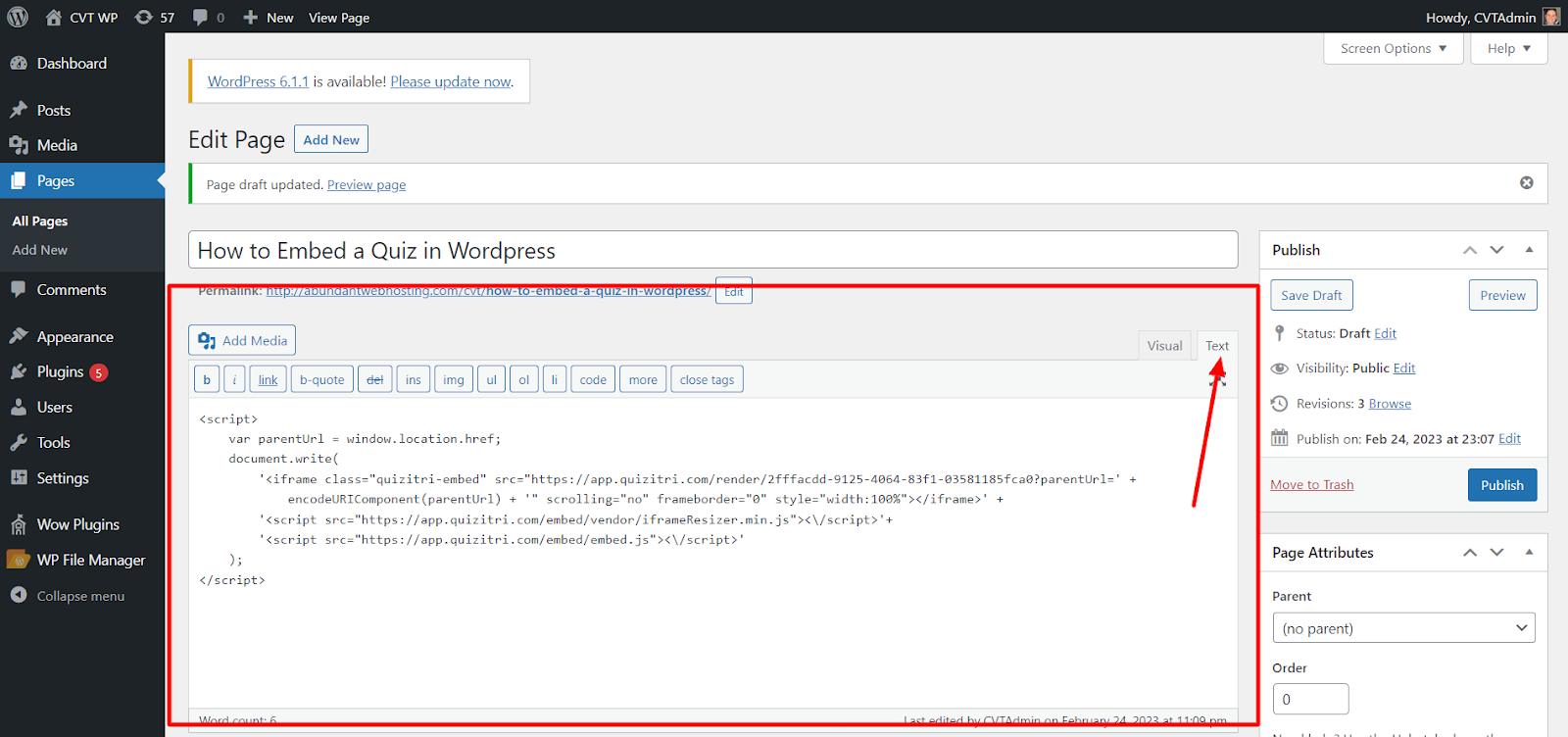1568x737 pixels.
Task: Insert list item with li button
Action: pos(554,379)
